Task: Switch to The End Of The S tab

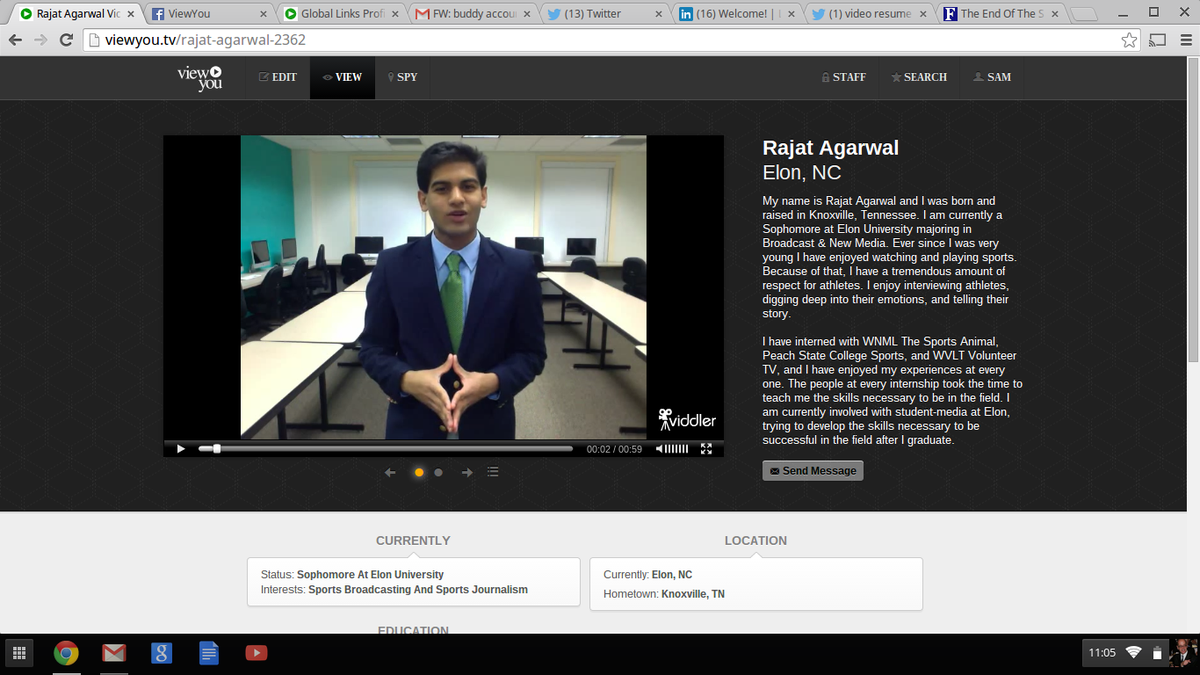Action: pyautogui.click(x=1000, y=14)
